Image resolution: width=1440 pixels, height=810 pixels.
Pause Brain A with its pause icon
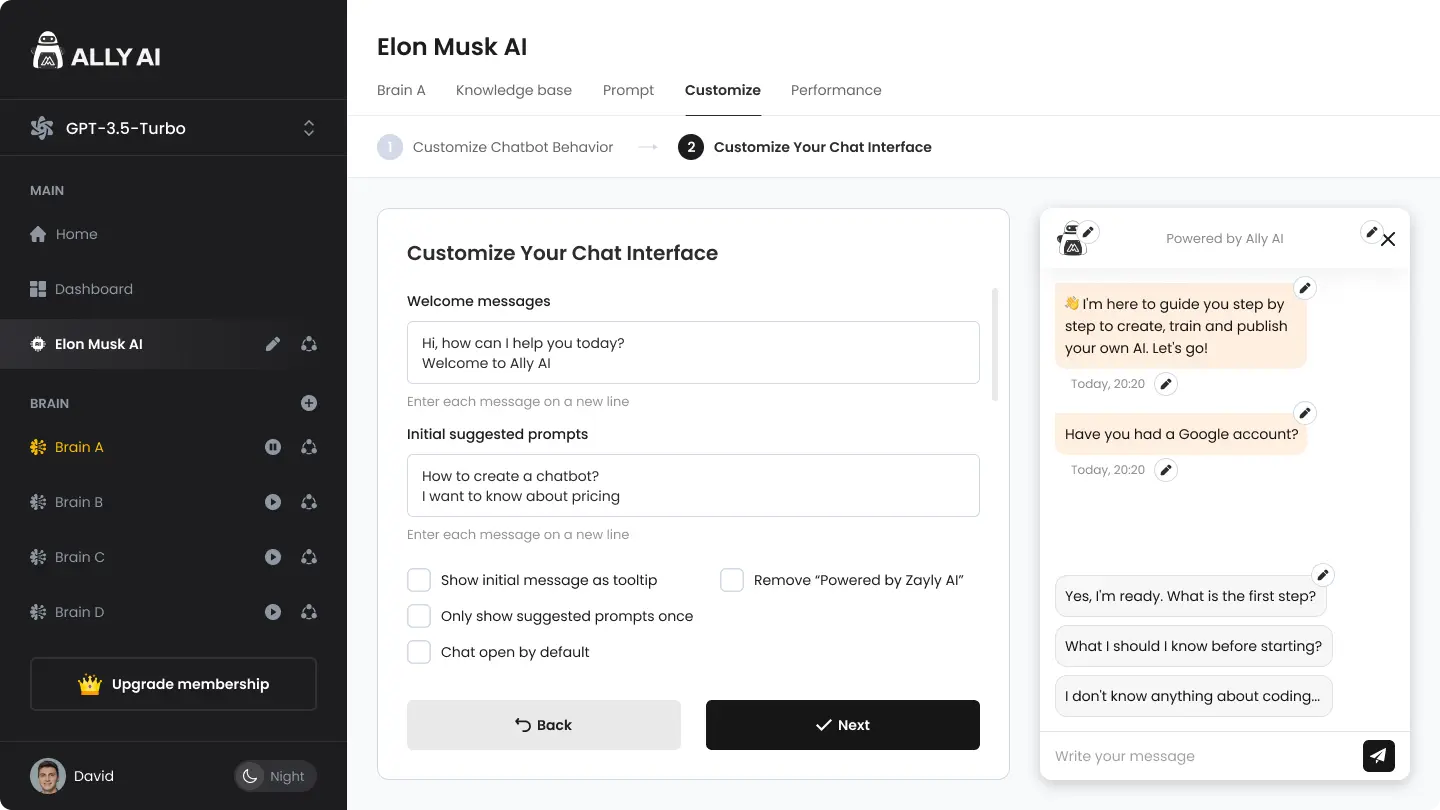273,447
